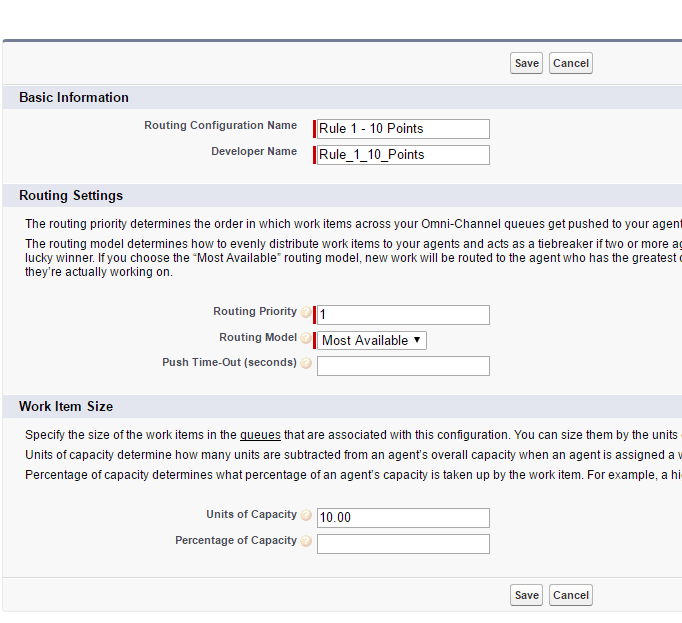Click the Work Item Size section header
Screen dimensions: 682x623
66,407
